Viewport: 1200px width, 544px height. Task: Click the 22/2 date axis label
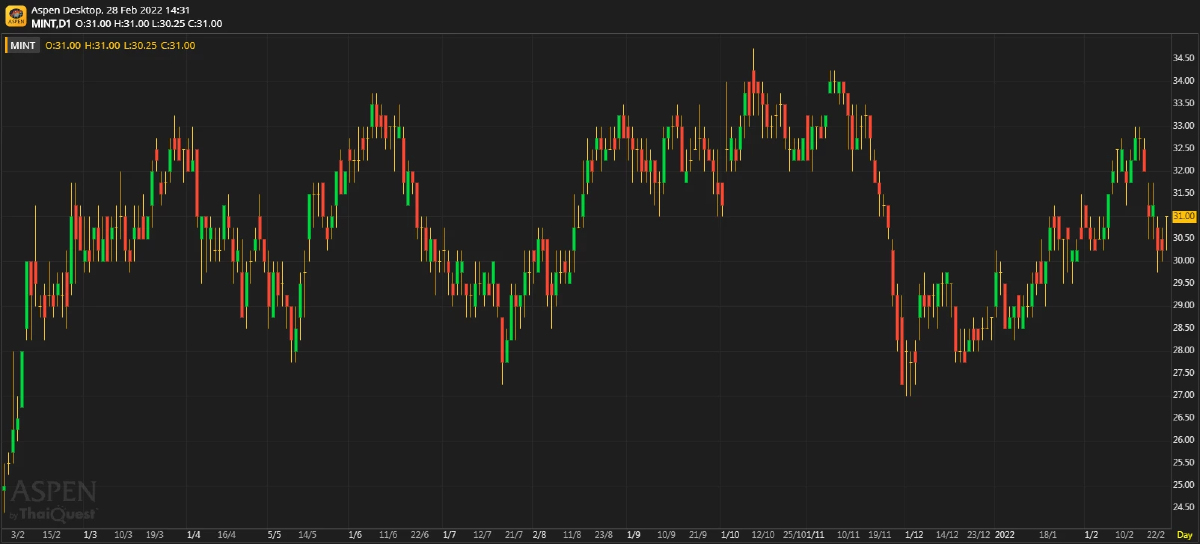pos(1157,535)
